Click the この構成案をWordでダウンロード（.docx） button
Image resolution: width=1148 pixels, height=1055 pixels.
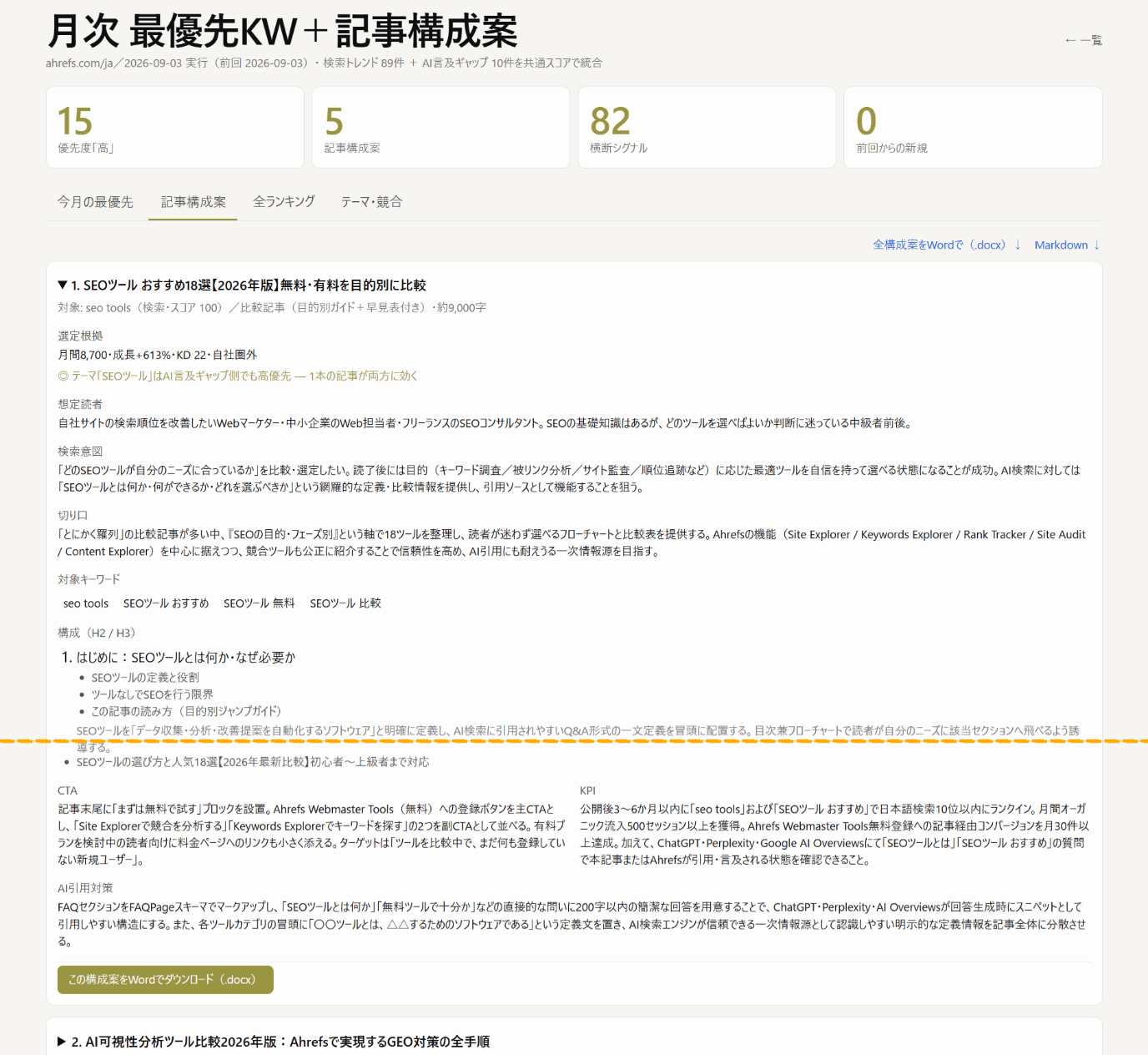pos(165,980)
